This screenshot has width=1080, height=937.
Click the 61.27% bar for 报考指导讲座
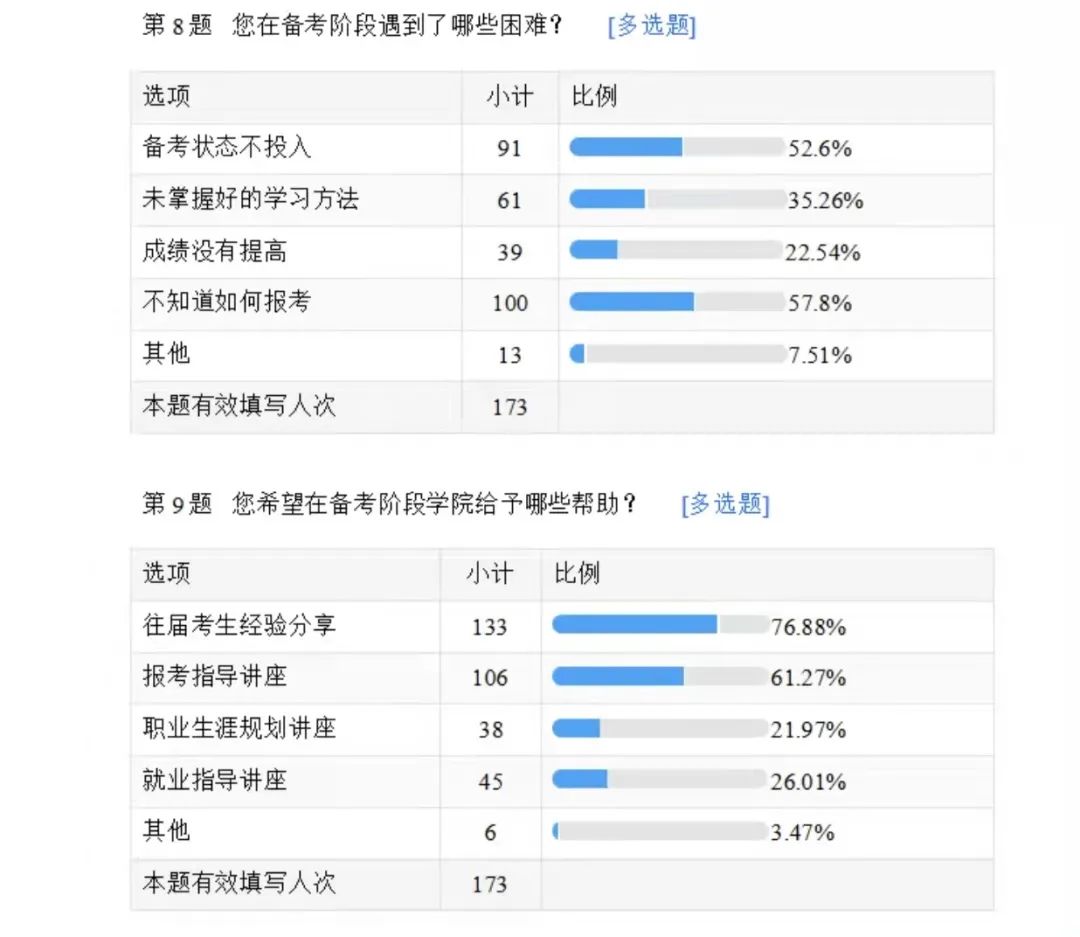(x=660, y=676)
